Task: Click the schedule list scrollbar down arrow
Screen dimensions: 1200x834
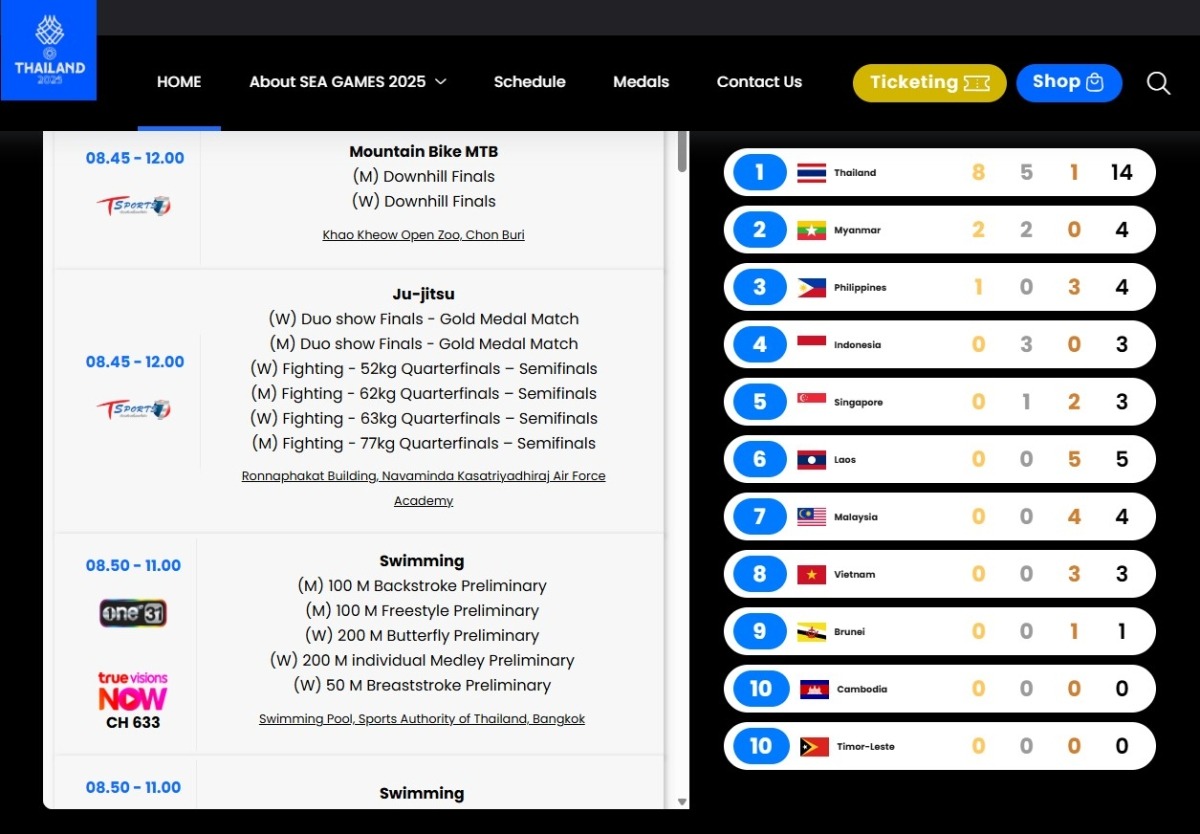Action: [683, 801]
